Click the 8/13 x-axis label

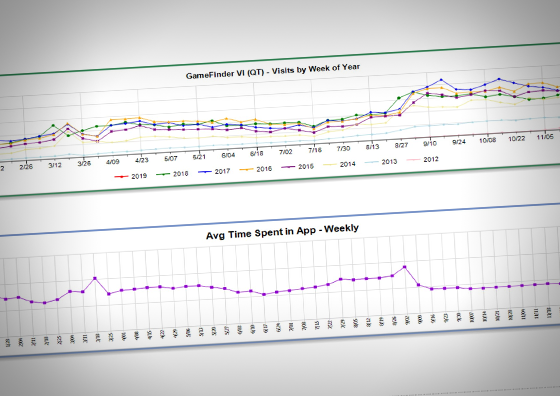(372, 147)
